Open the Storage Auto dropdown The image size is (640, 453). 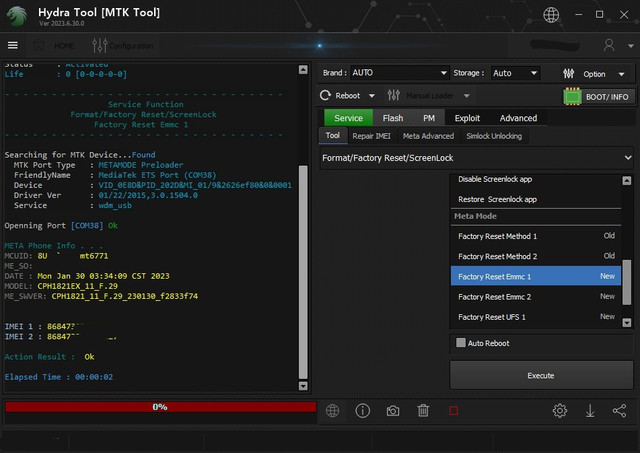pos(515,73)
